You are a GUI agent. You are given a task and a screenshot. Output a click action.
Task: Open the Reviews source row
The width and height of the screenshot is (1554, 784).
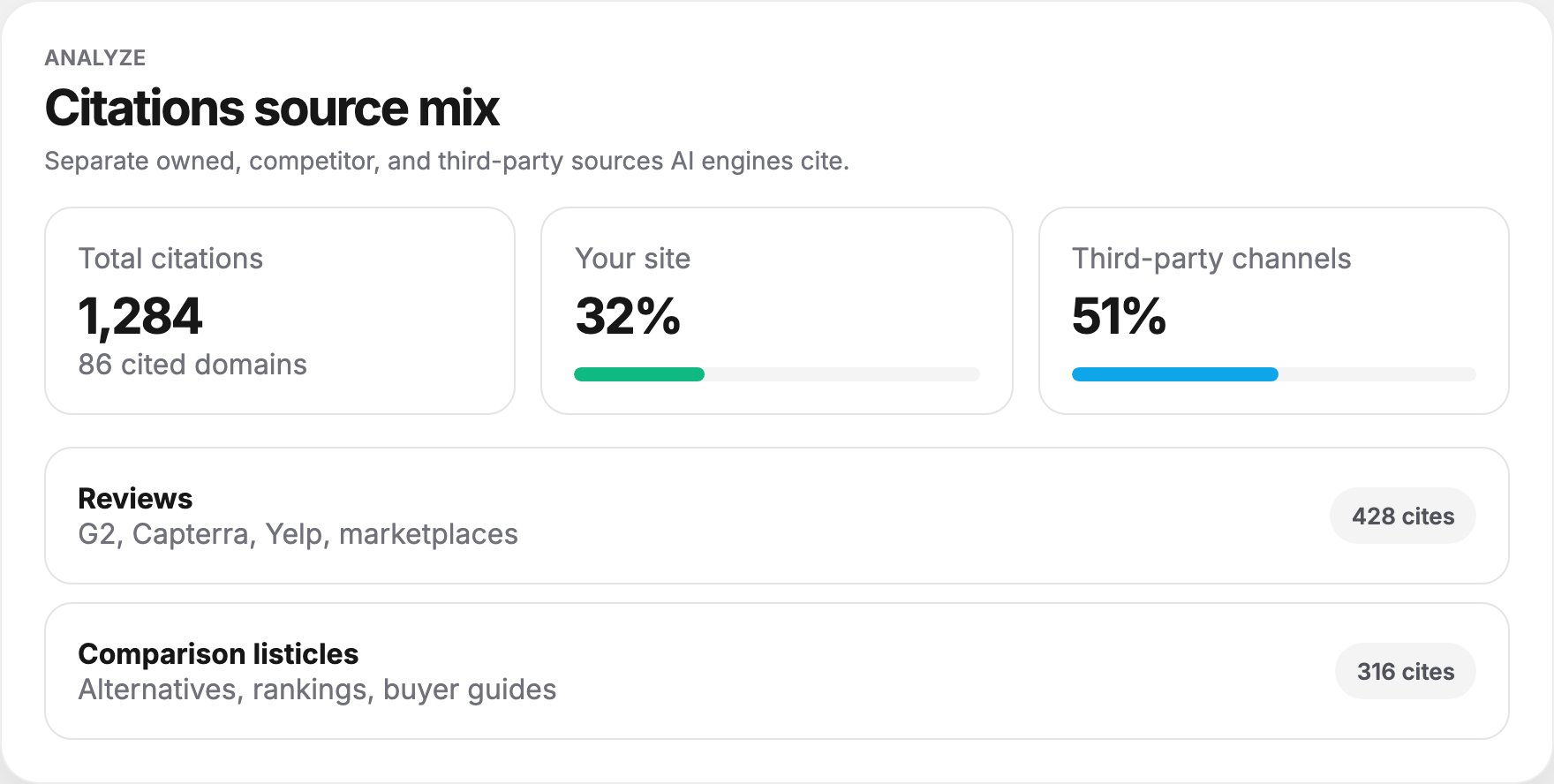pyautogui.click(x=777, y=516)
